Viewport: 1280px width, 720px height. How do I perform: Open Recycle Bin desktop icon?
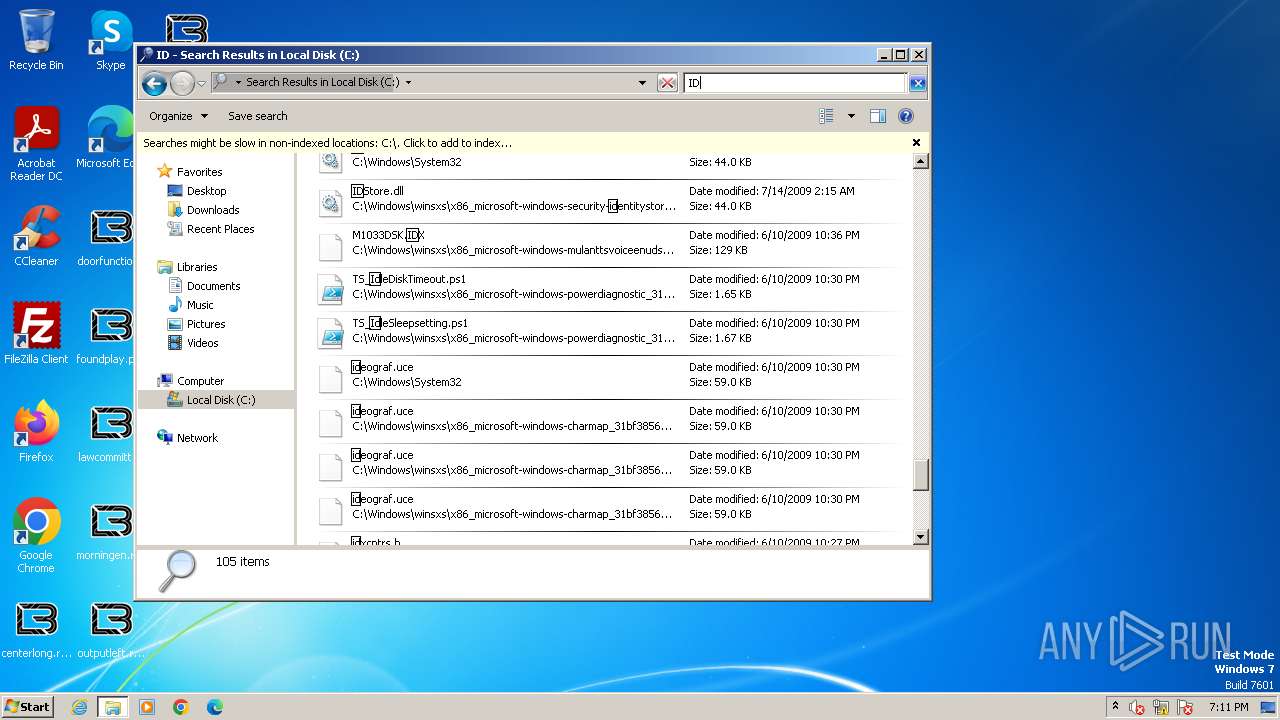pos(36,40)
